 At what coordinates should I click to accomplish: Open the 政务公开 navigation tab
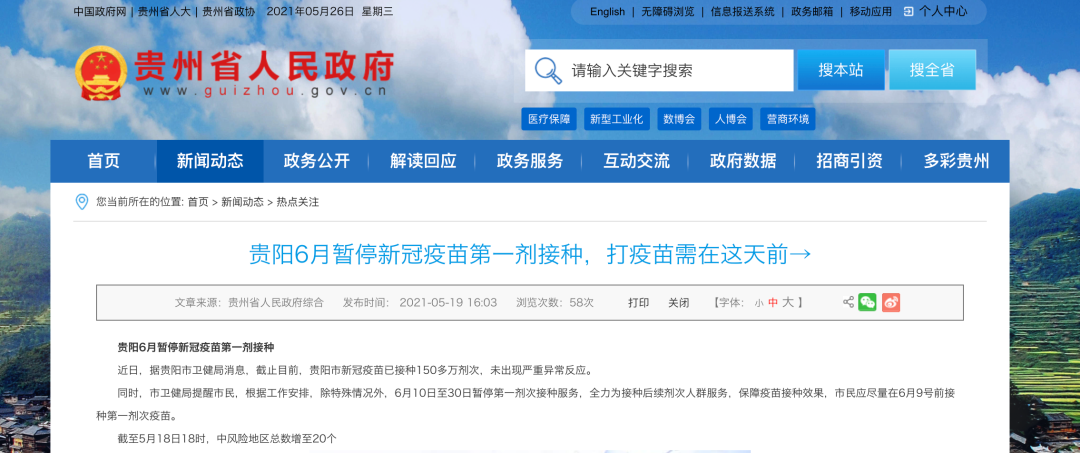(317, 161)
